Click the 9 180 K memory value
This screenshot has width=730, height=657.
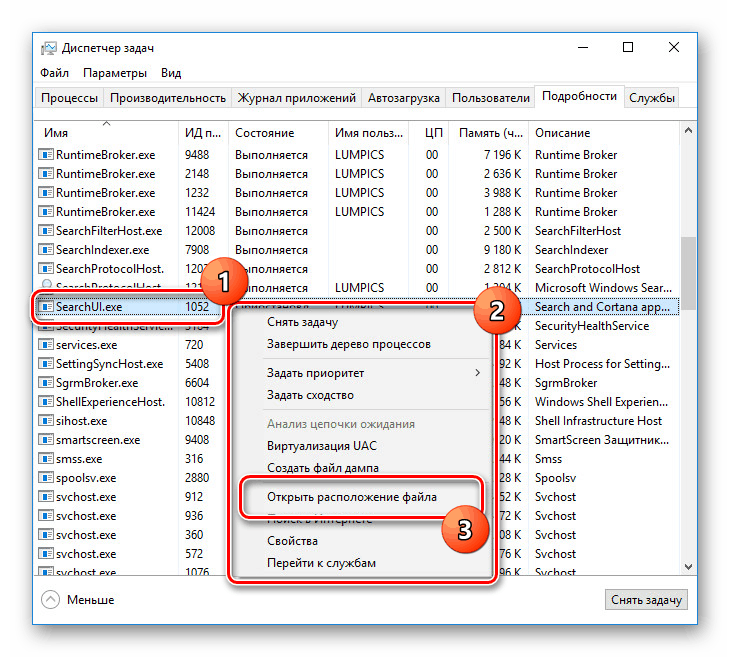pos(502,250)
